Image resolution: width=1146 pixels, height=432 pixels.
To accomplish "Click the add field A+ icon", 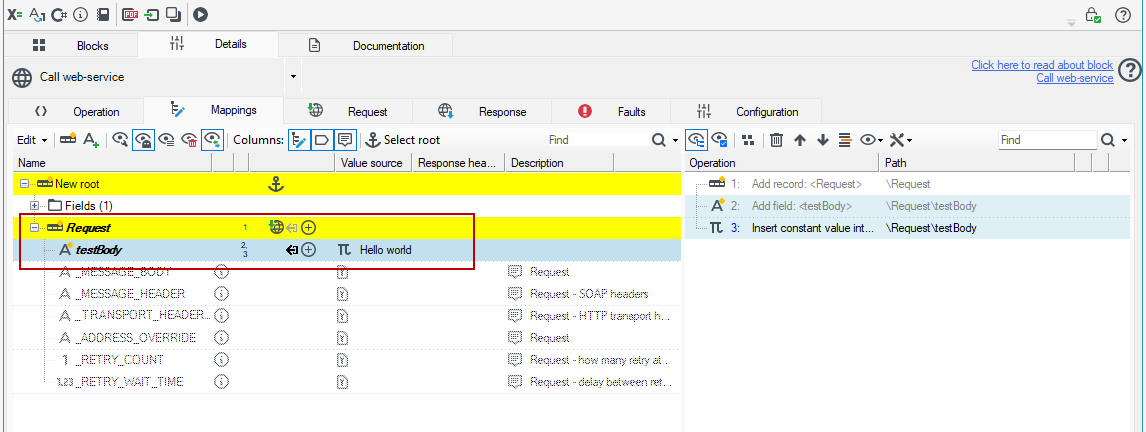I will 91,140.
